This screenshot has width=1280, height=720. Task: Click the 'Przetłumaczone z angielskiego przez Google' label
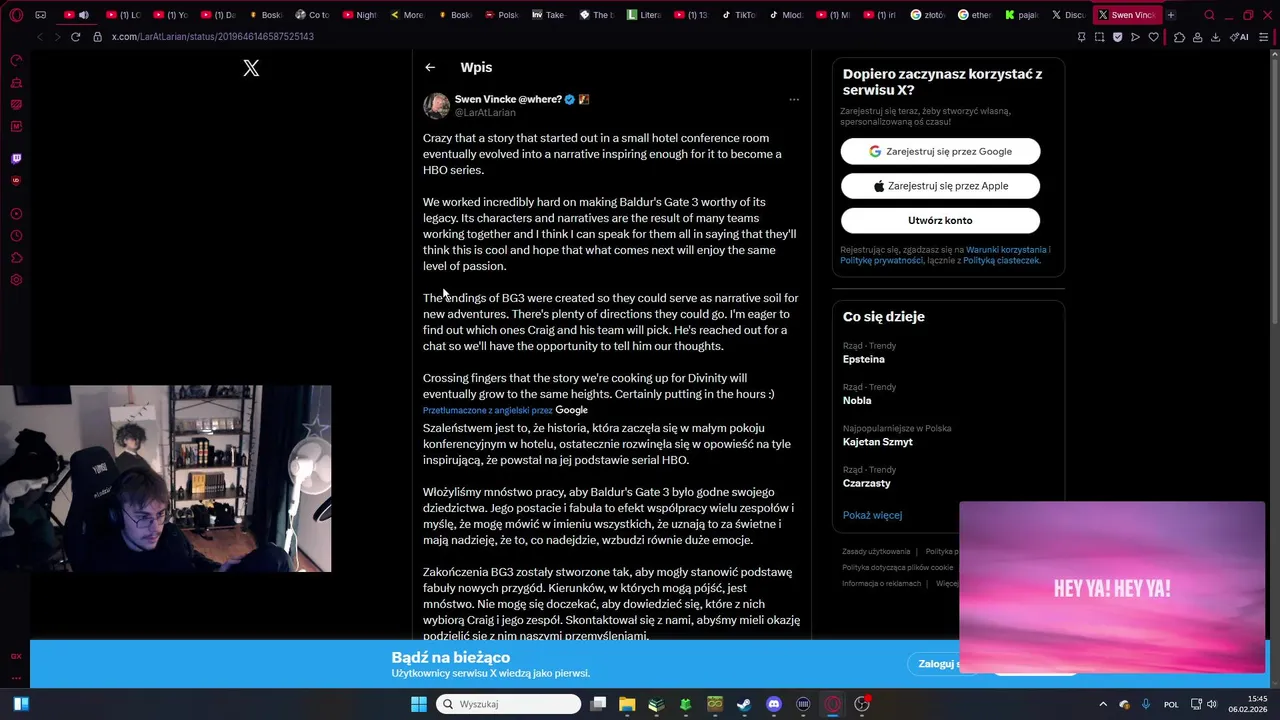coord(505,410)
